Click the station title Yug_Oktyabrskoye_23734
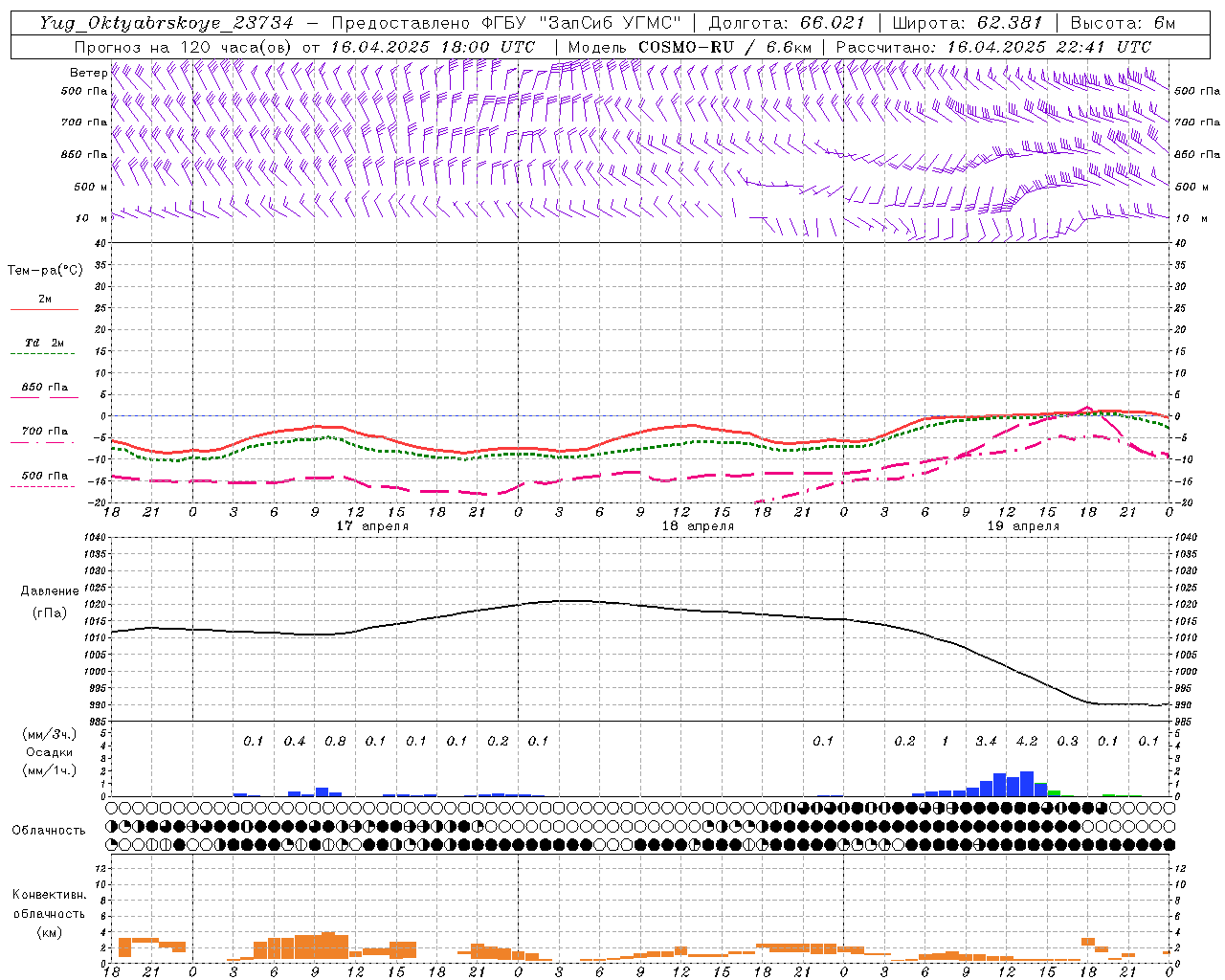Viewport: 1225px width, 980px height. click(x=167, y=23)
